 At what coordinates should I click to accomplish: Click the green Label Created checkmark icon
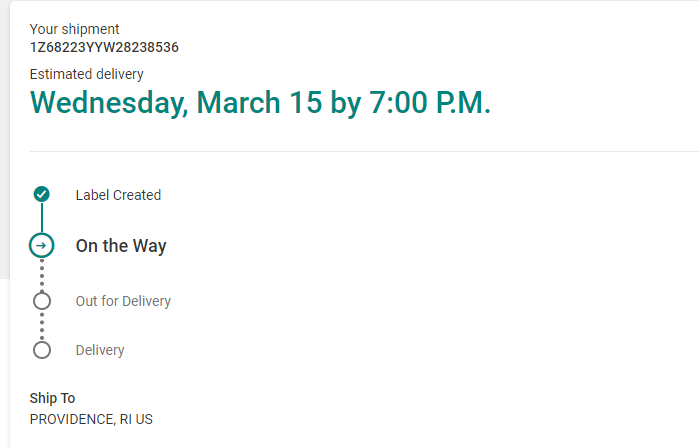click(x=42, y=194)
